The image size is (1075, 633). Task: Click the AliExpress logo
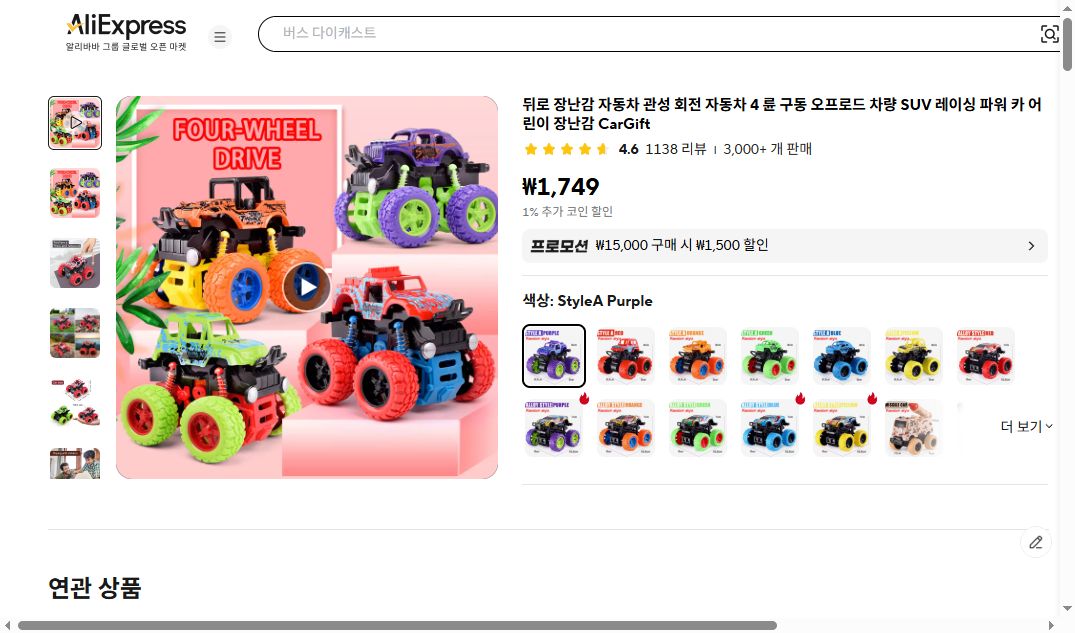[x=126, y=32]
